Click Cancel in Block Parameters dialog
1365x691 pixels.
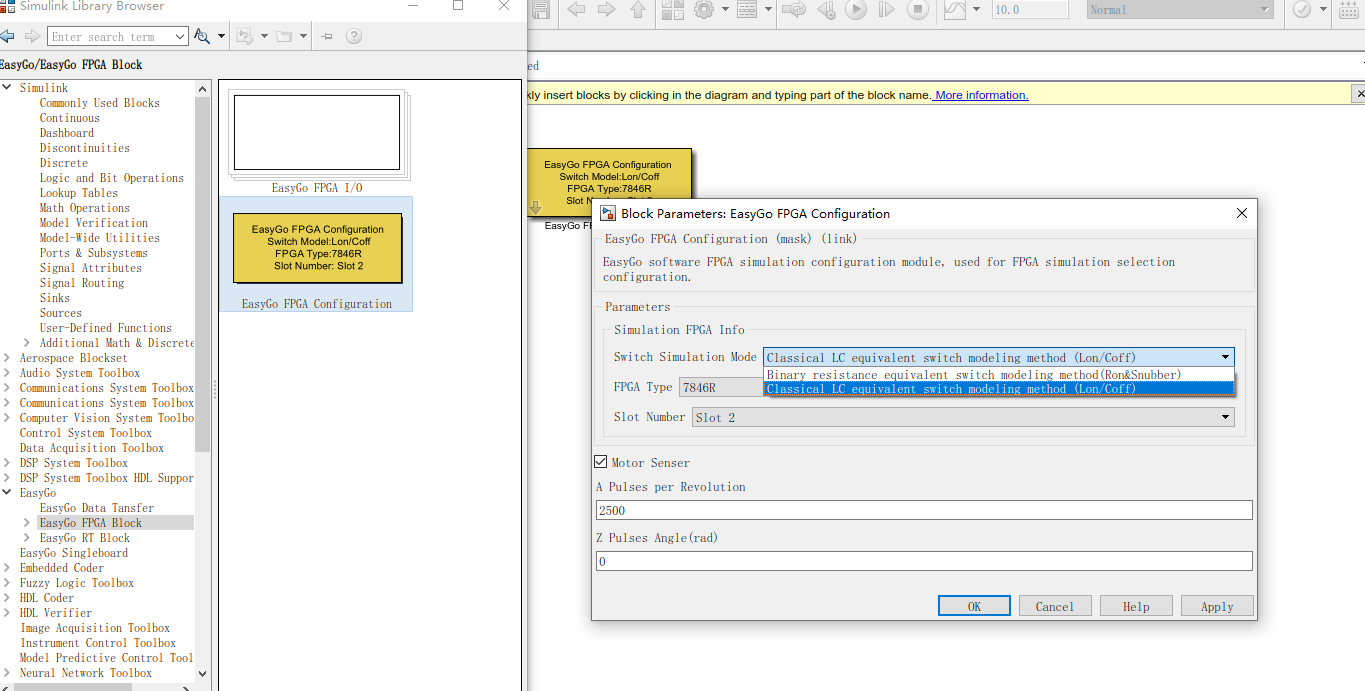coord(1055,606)
